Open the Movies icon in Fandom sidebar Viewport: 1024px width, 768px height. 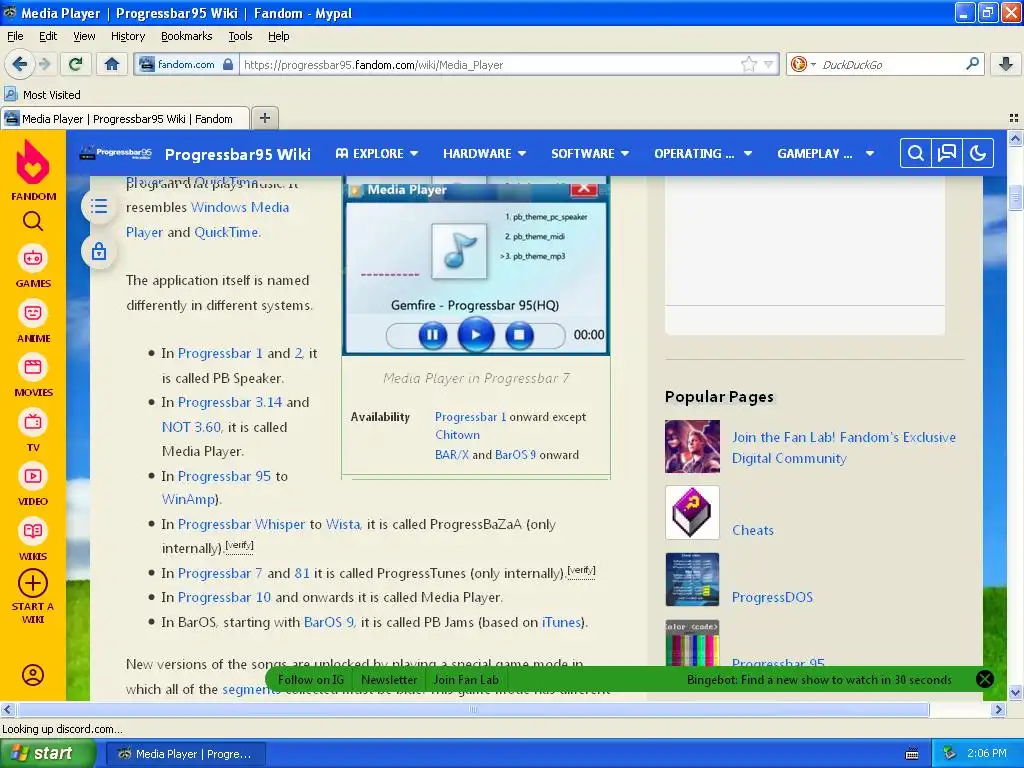click(x=33, y=368)
